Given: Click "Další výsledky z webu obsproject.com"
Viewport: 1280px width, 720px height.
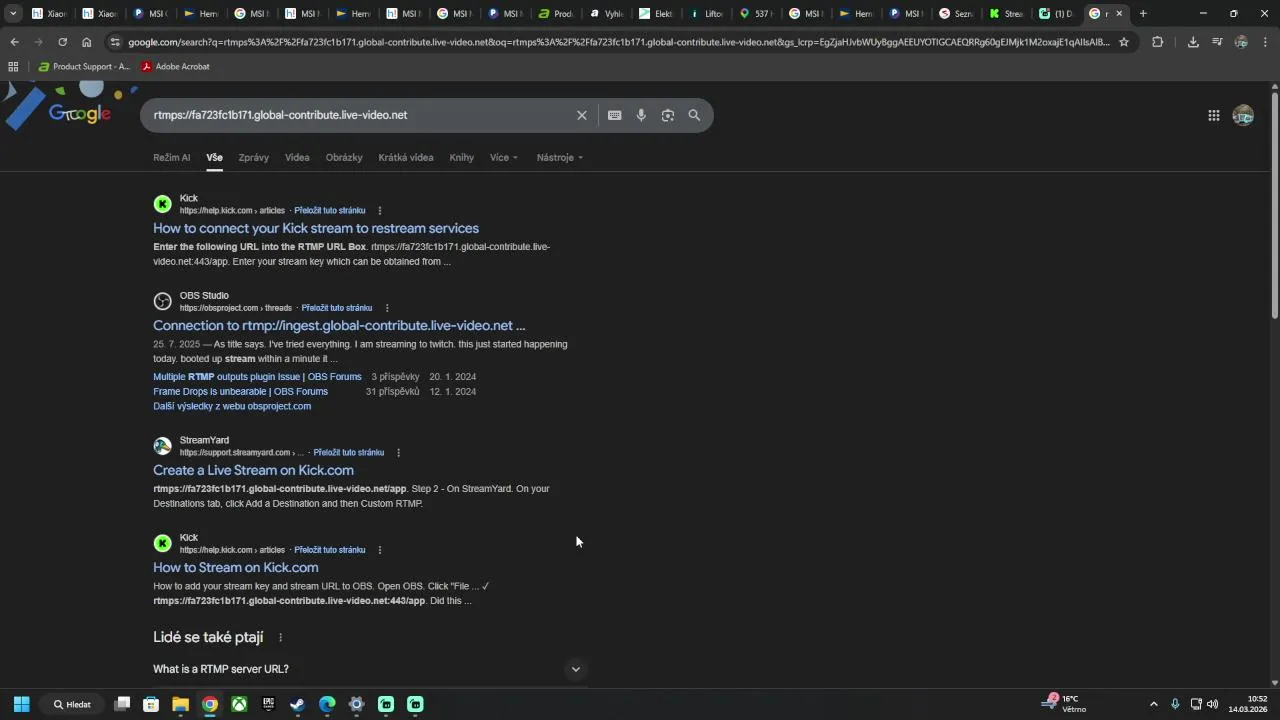Looking at the screenshot, I should (232, 406).
